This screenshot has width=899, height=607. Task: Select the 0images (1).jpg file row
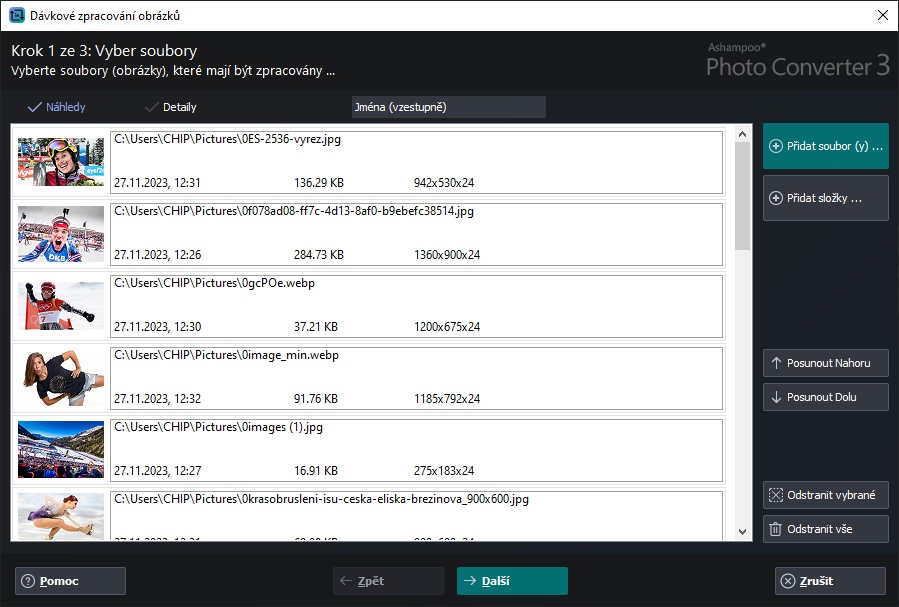[416, 448]
